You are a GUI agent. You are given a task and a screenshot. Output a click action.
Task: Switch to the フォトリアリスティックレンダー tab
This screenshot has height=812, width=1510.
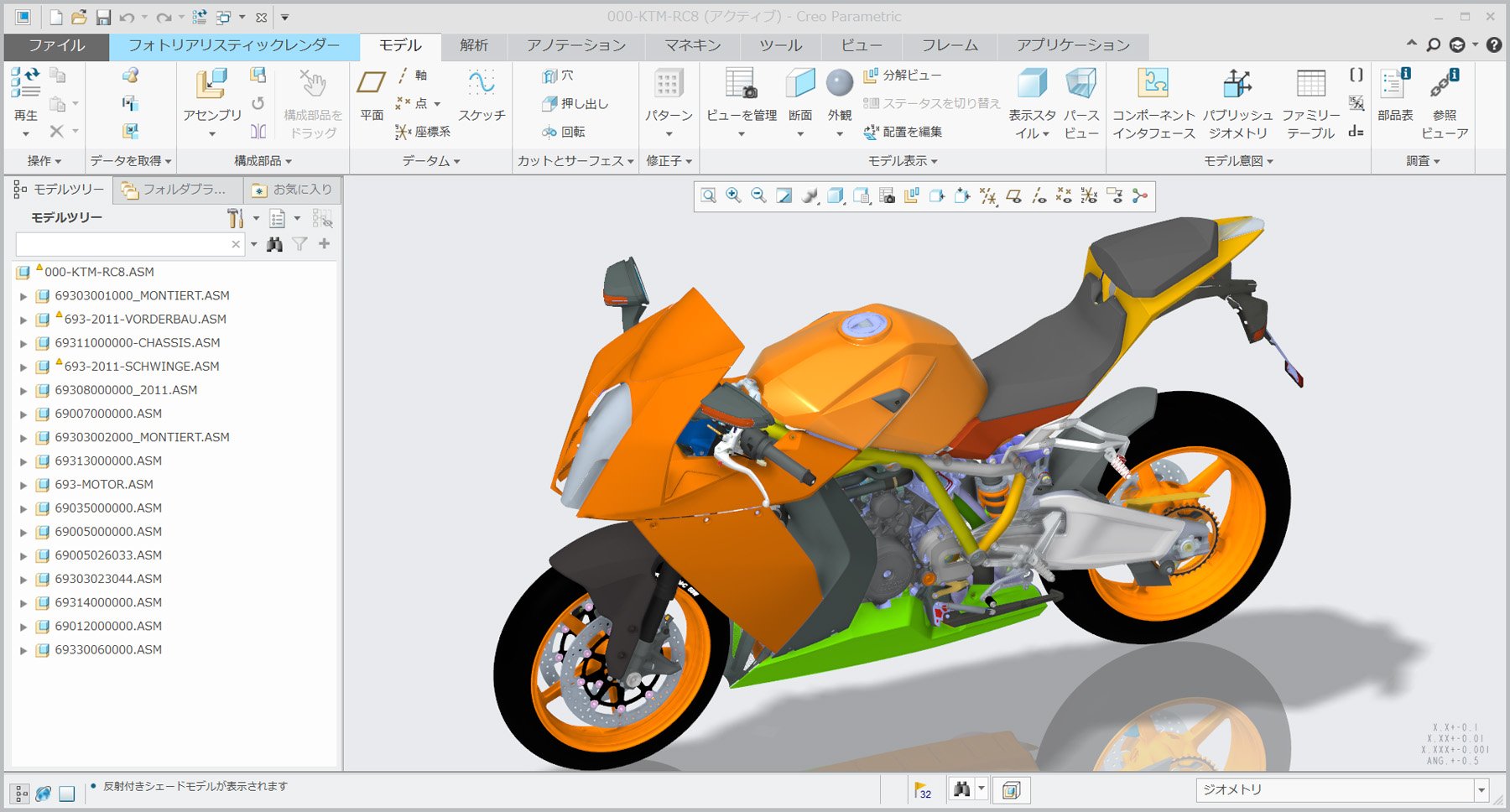[x=234, y=46]
